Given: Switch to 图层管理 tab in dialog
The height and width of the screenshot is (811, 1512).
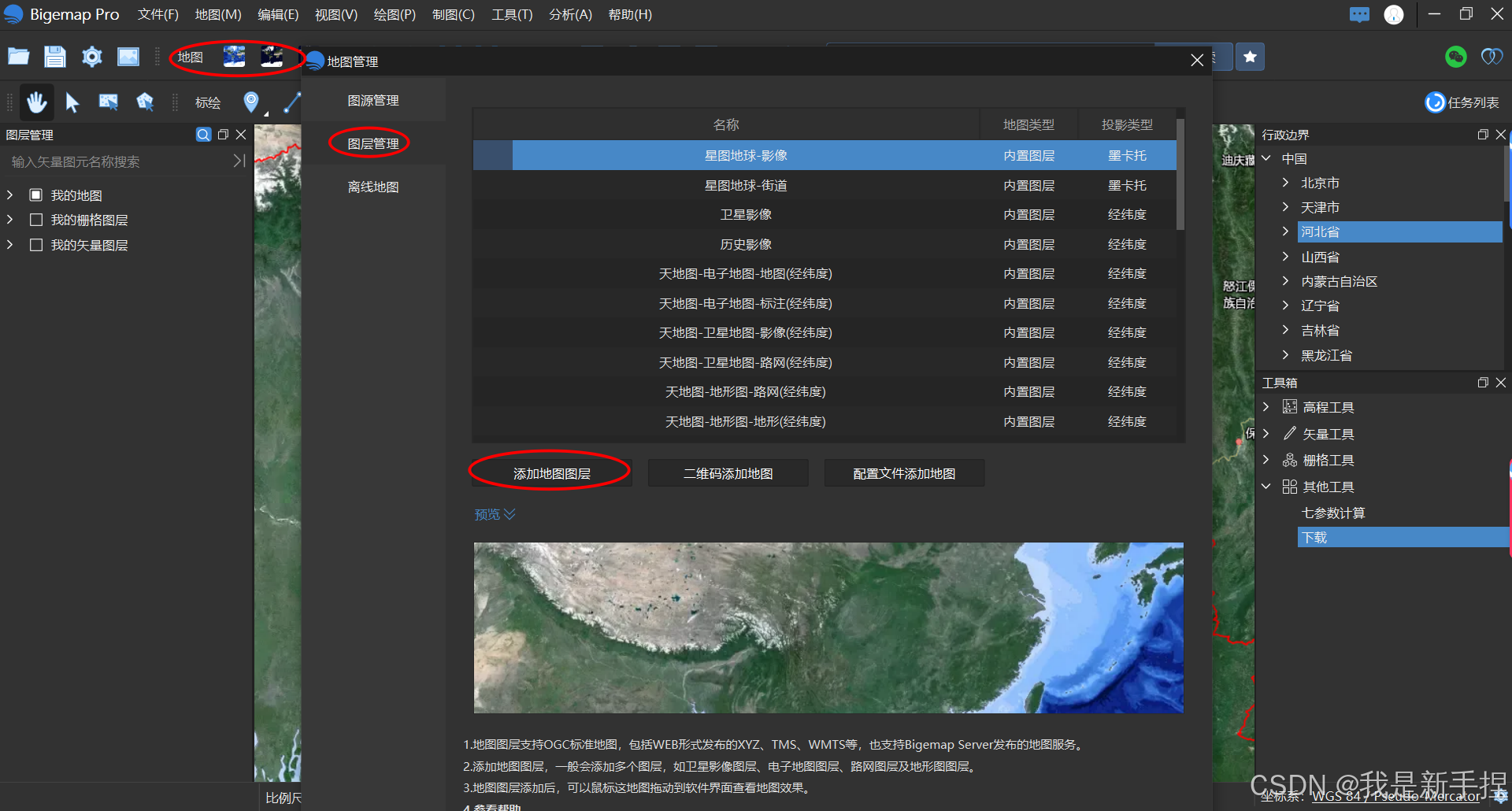Looking at the screenshot, I should (x=373, y=144).
